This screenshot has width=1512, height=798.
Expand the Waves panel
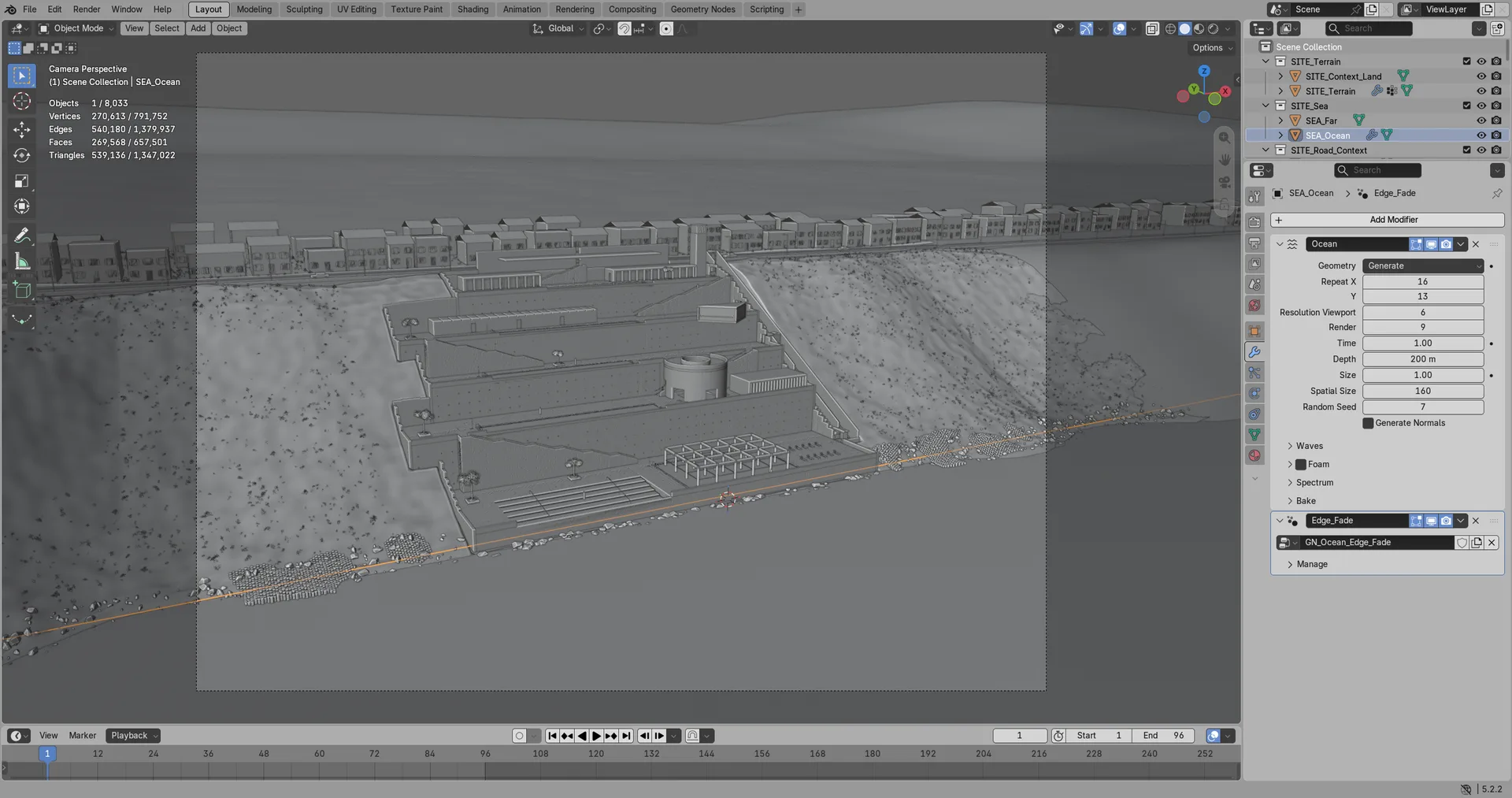point(1309,446)
